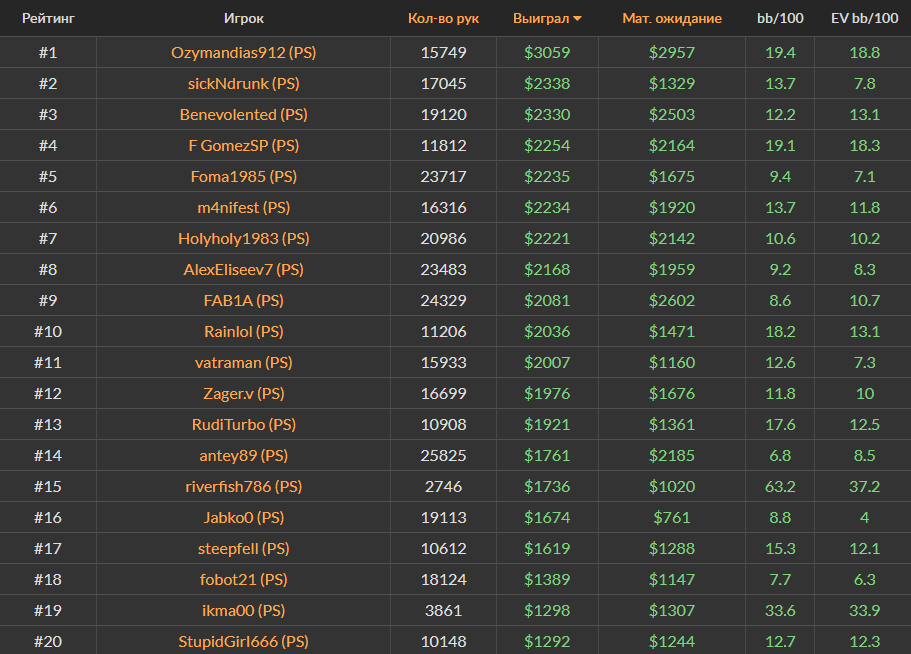Click the Игрок column header
911x654 pixels.
(x=244, y=19)
